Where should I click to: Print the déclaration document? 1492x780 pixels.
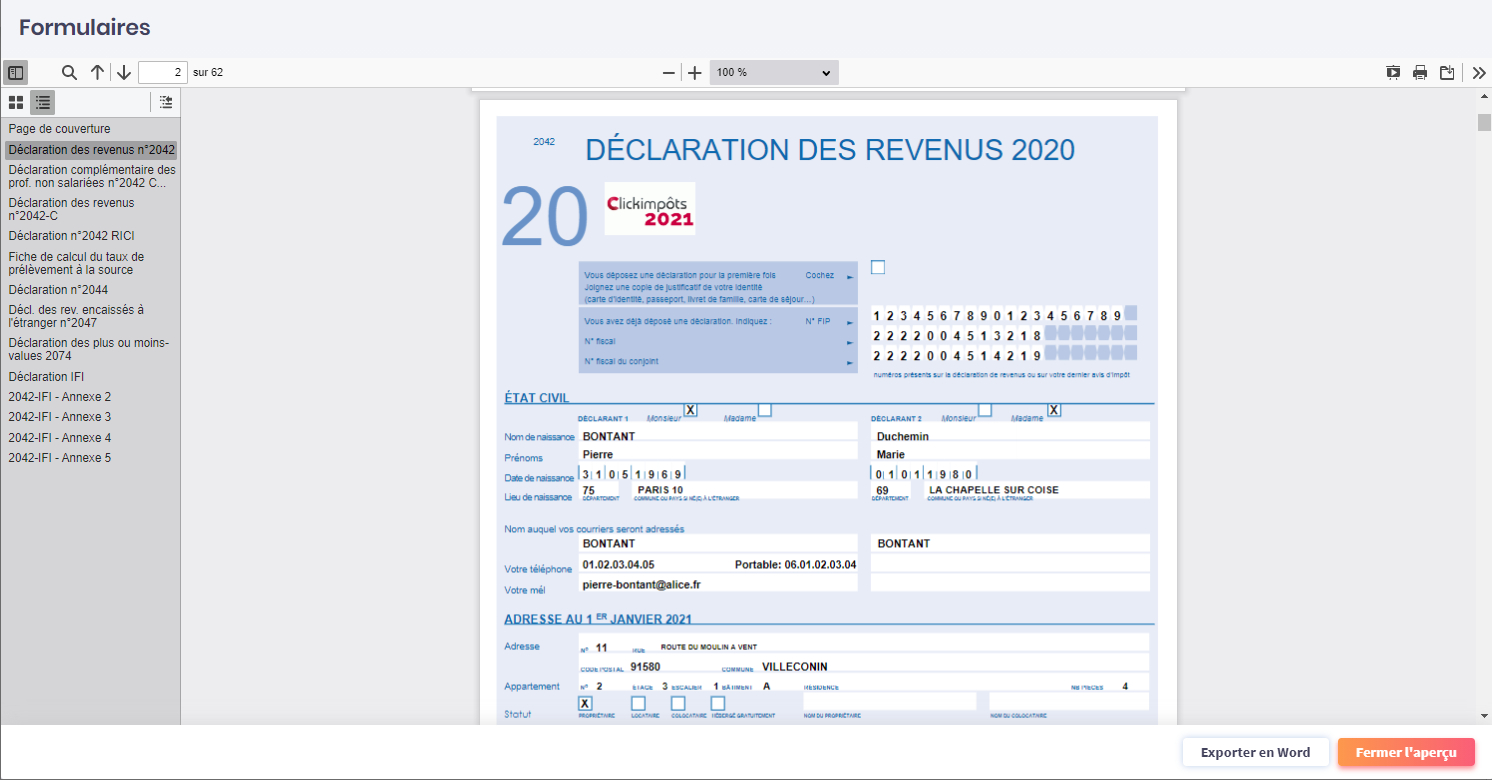pos(1420,72)
